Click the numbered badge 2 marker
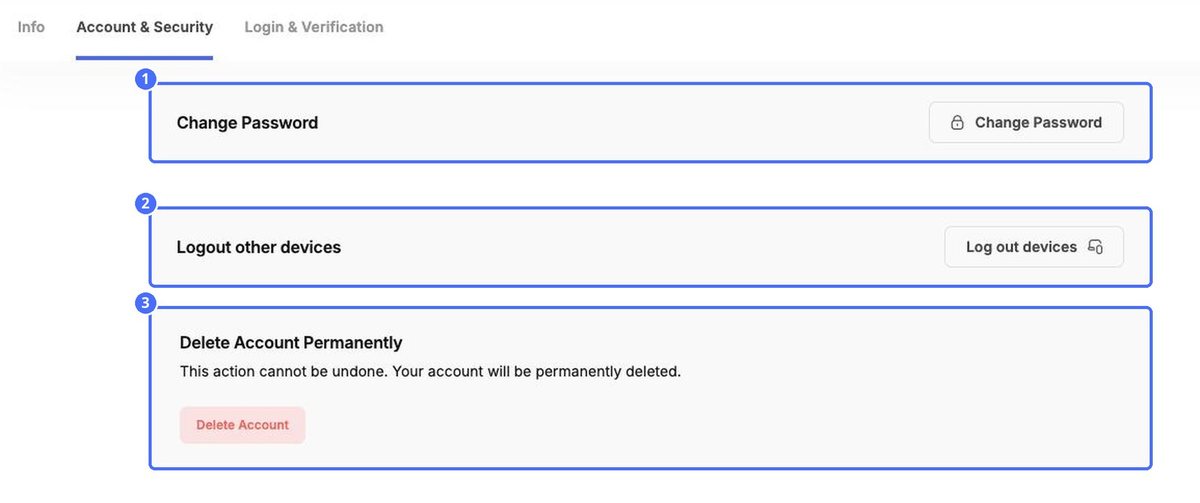This screenshot has height=503, width=1200. pyautogui.click(x=146, y=204)
